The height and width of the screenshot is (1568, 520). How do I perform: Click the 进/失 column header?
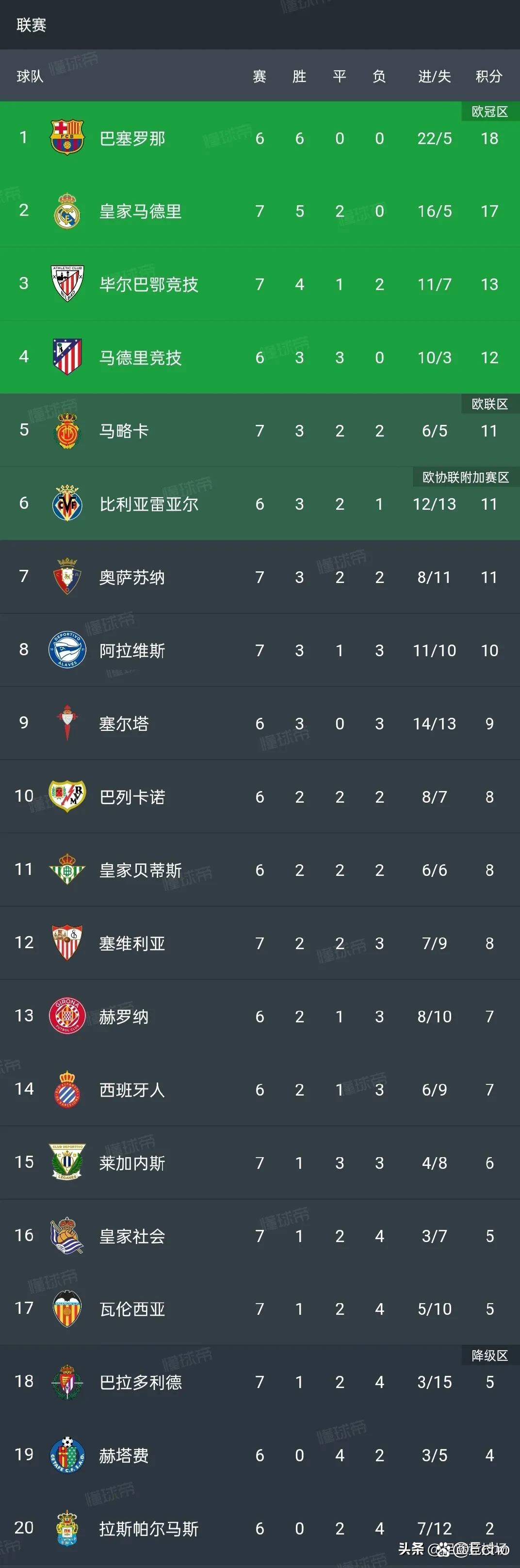[x=434, y=76]
